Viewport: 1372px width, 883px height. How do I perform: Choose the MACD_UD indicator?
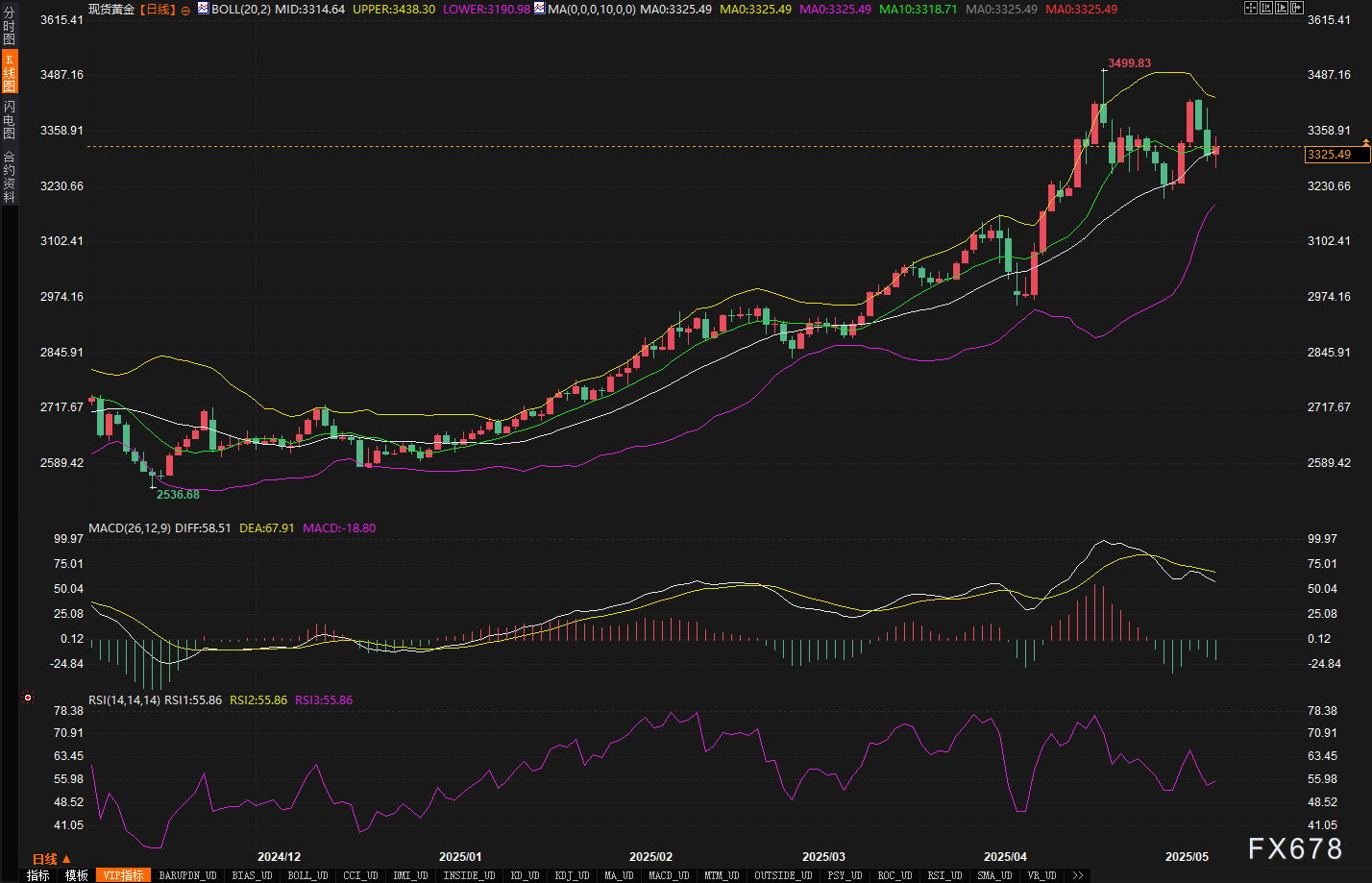(x=669, y=875)
